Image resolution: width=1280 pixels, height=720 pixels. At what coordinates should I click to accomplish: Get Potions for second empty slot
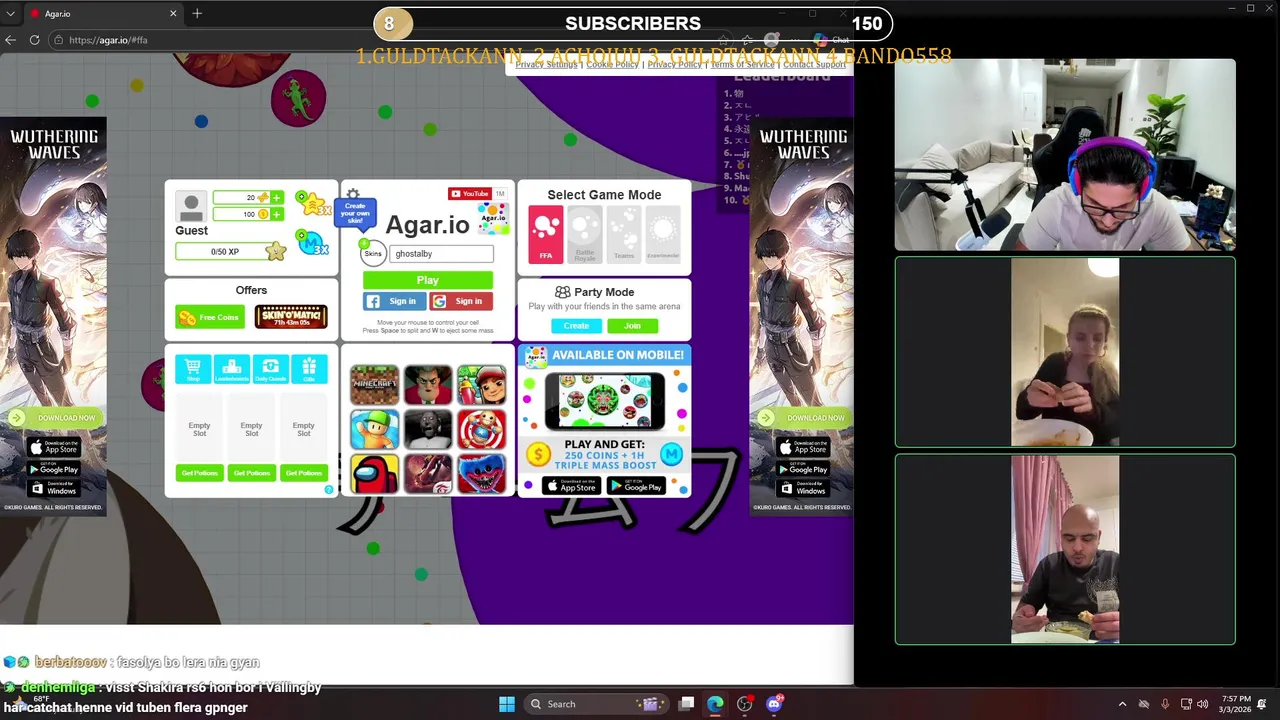pyautogui.click(x=251, y=473)
